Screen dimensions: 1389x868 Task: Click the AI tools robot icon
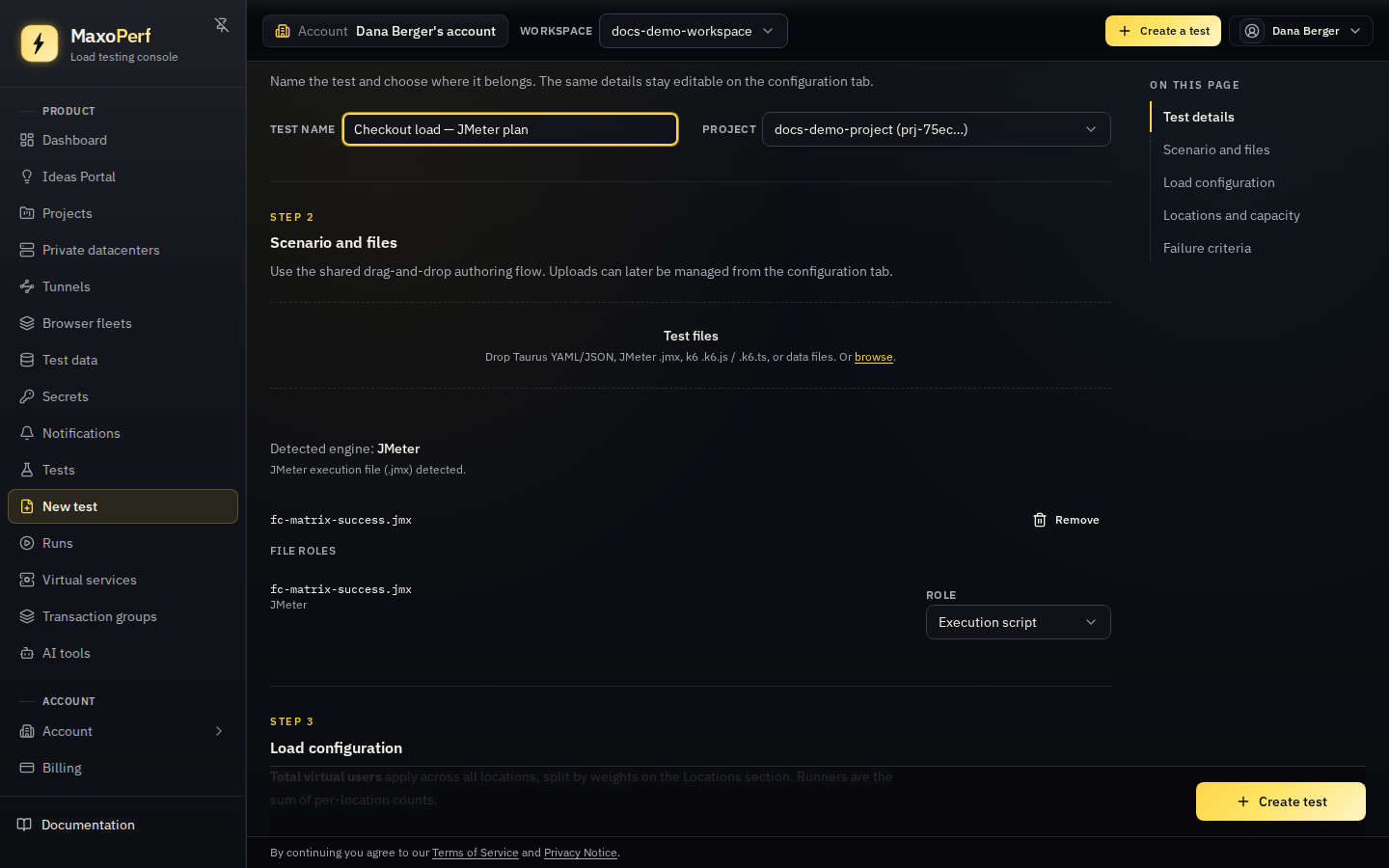tap(27, 653)
